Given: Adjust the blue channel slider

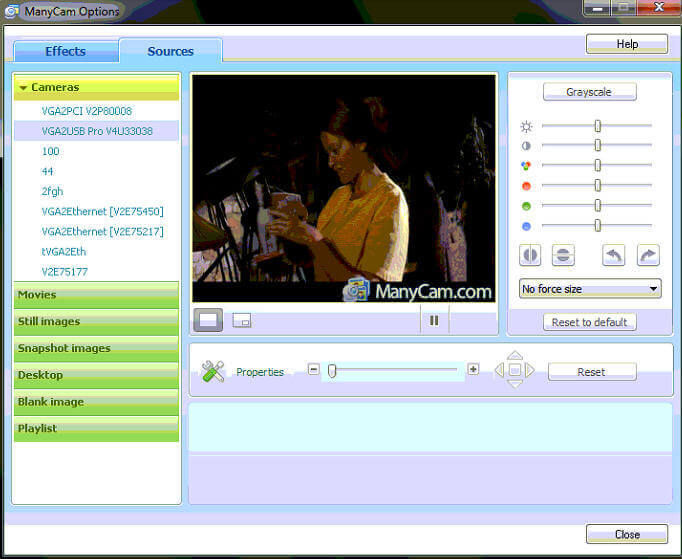Looking at the screenshot, I should point(597,225).
